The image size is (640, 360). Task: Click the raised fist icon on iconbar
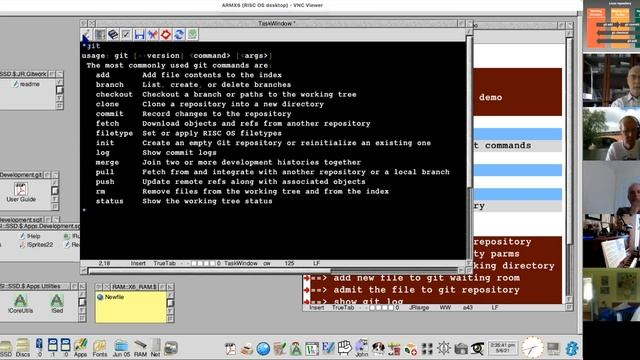click(x=344, y=348)
